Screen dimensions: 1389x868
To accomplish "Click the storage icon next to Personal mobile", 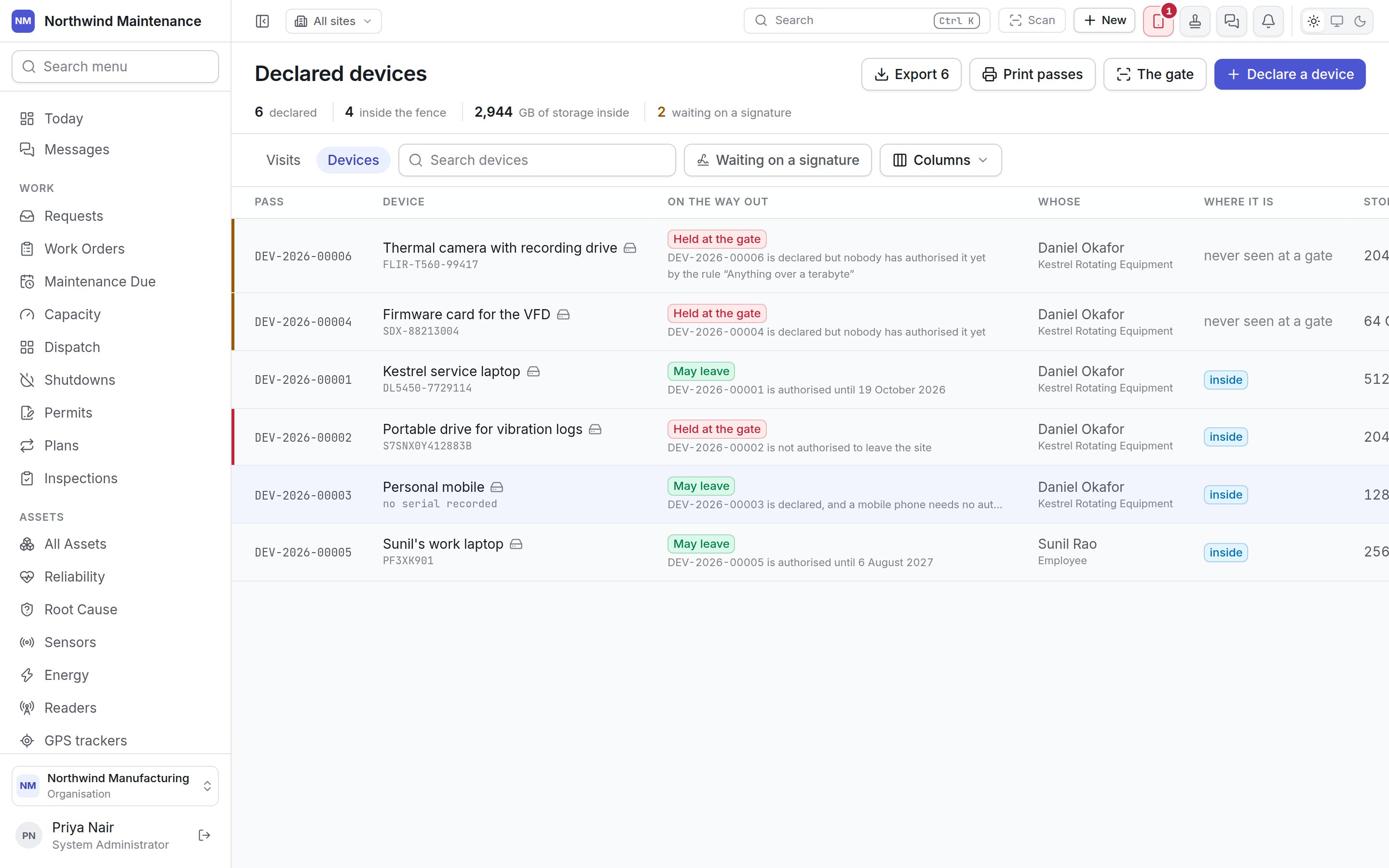I will 497,488.
